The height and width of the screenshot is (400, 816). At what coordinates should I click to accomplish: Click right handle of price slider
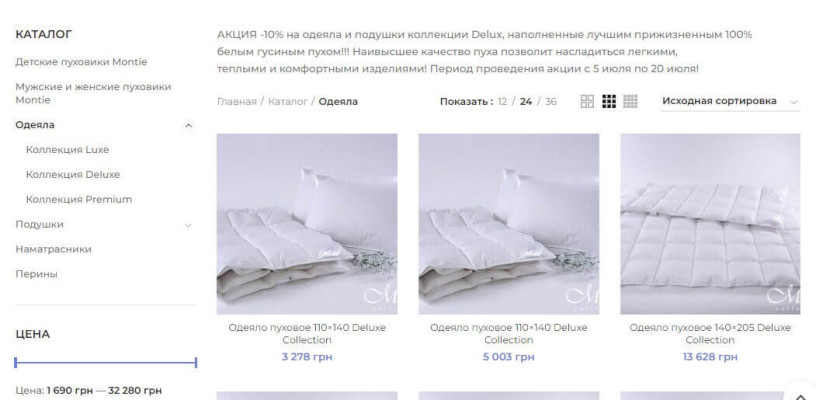tap(196, 363)
